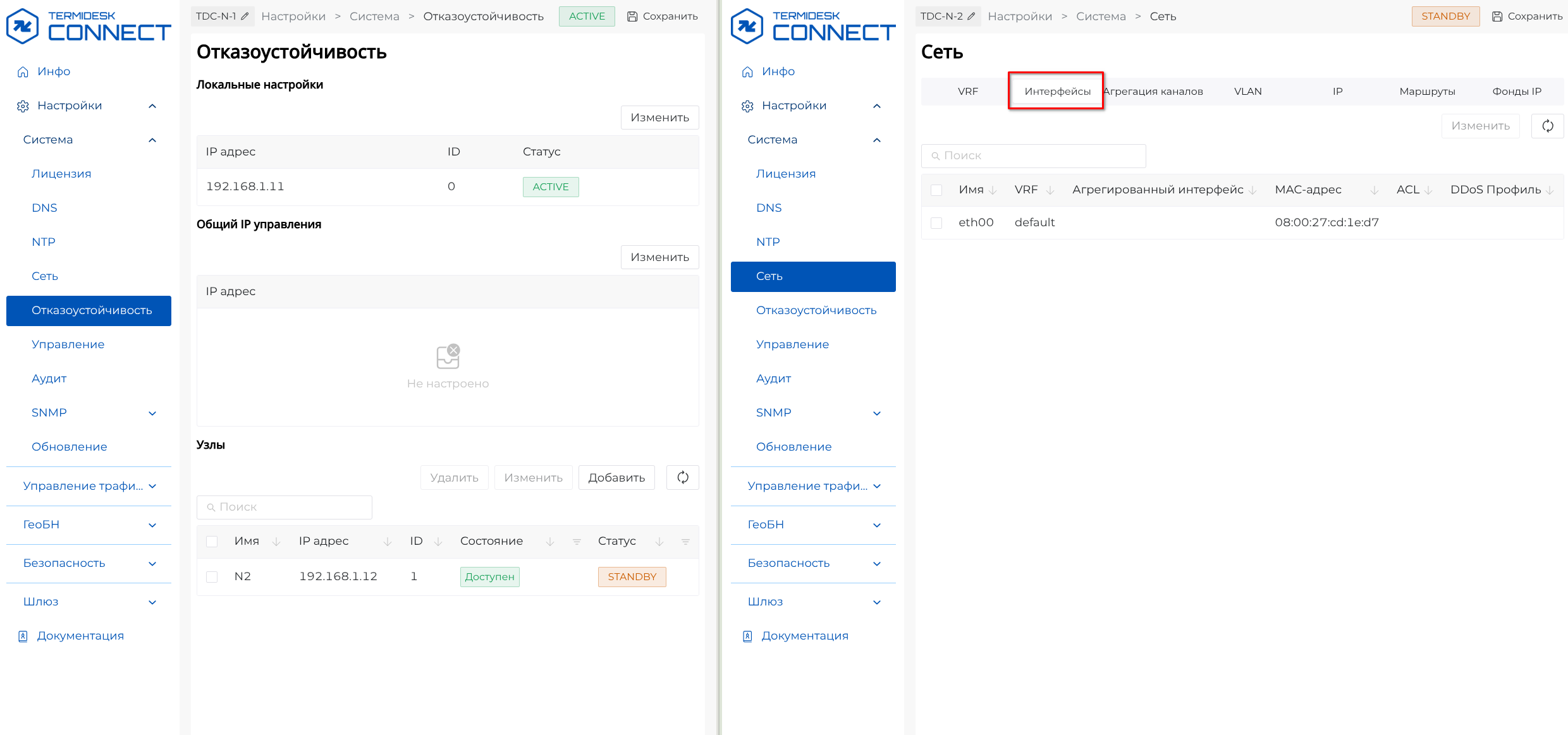Image resolution: width=1568 pixels, height=735 pixels.
Task: Click filter icon in Статус column header
Action: point(685,542)
